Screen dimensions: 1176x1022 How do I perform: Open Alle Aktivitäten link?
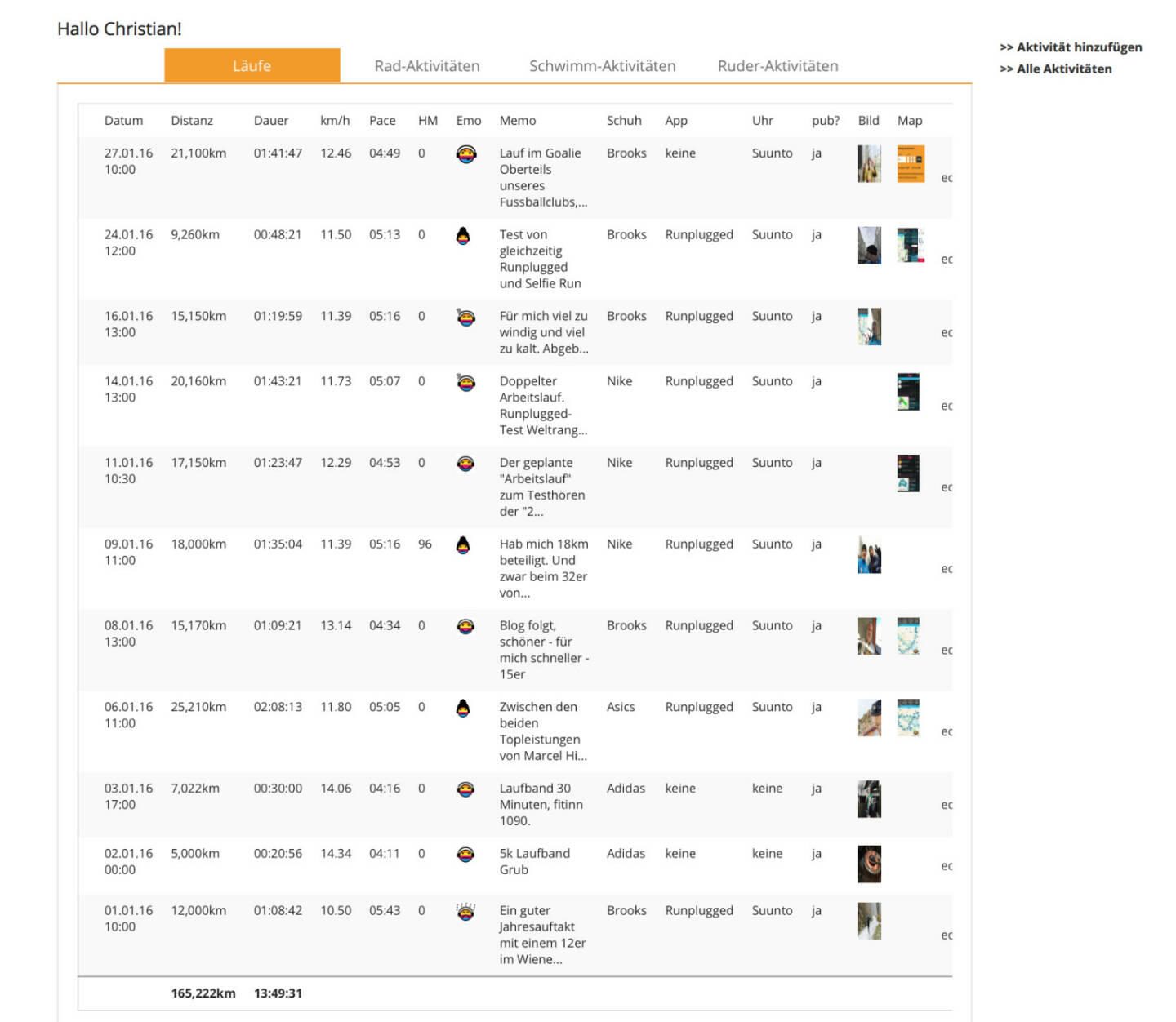1056,69
